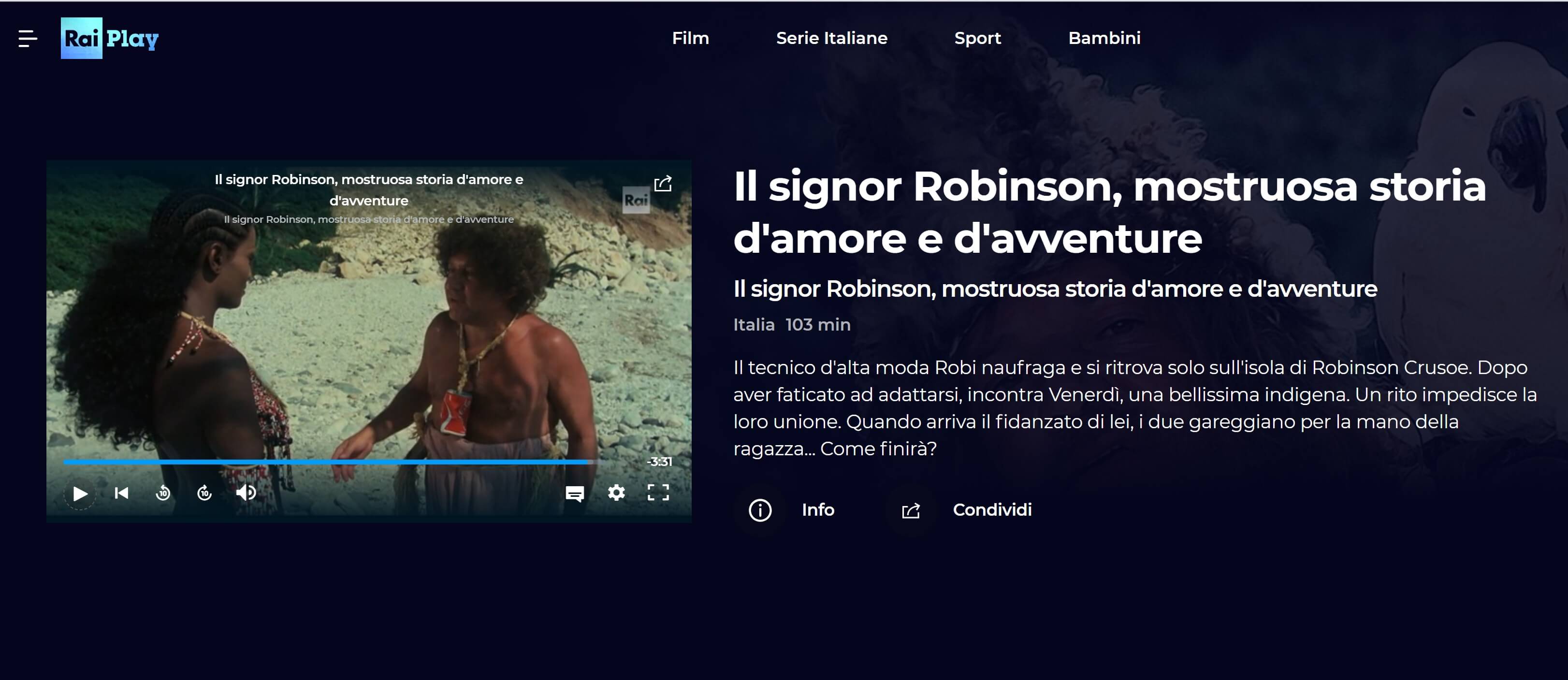Skip forward 10 seconds in the player
The image size is (1568, 680).
(204, 492)
